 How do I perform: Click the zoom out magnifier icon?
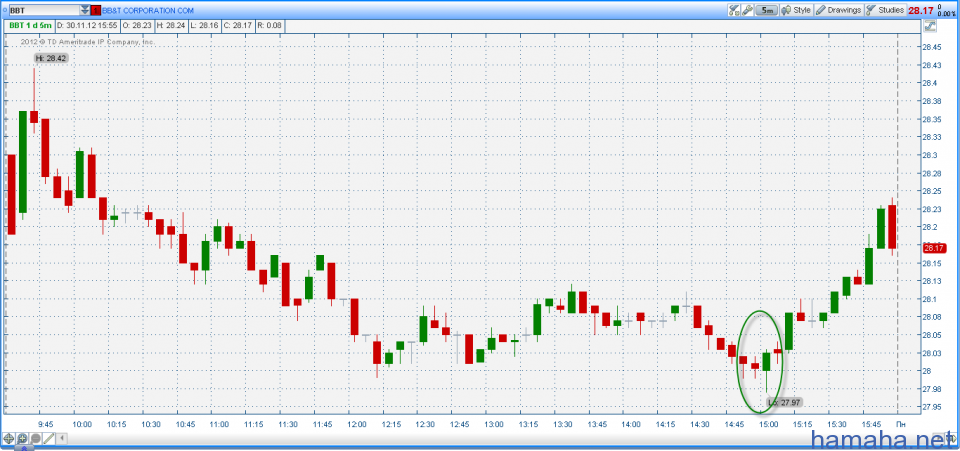pos(35,438)
